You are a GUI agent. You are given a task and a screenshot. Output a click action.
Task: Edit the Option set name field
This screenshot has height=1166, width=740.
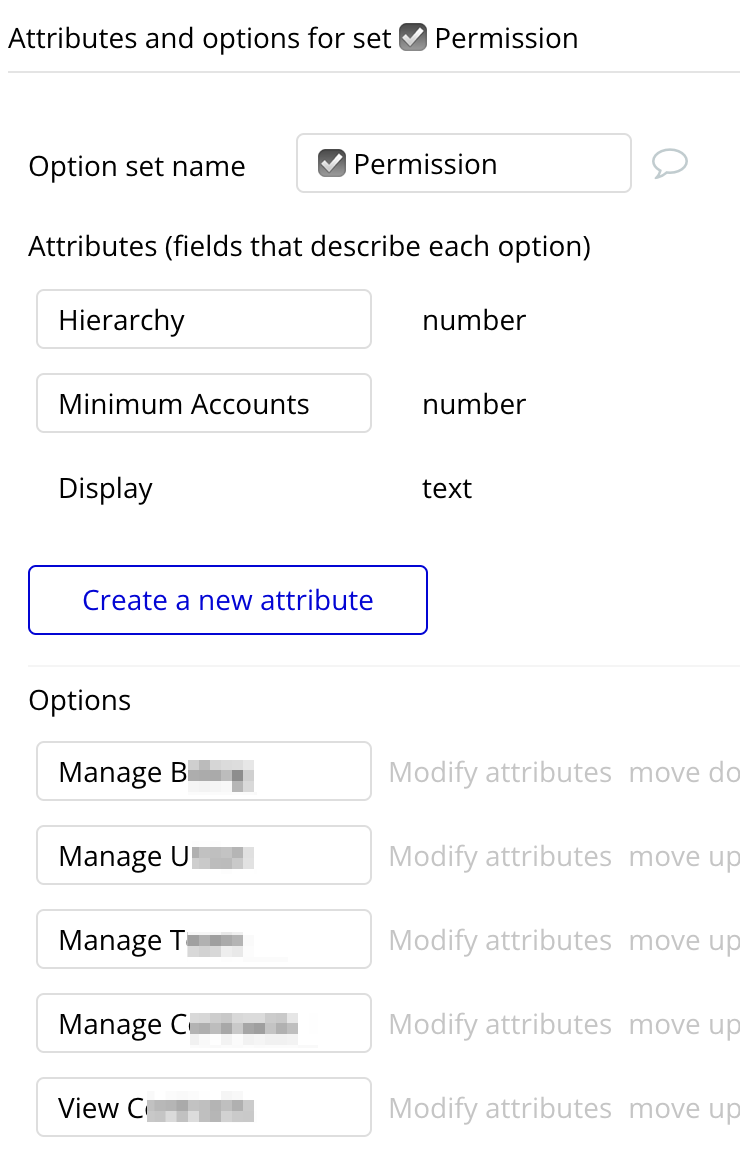point(480,163)
